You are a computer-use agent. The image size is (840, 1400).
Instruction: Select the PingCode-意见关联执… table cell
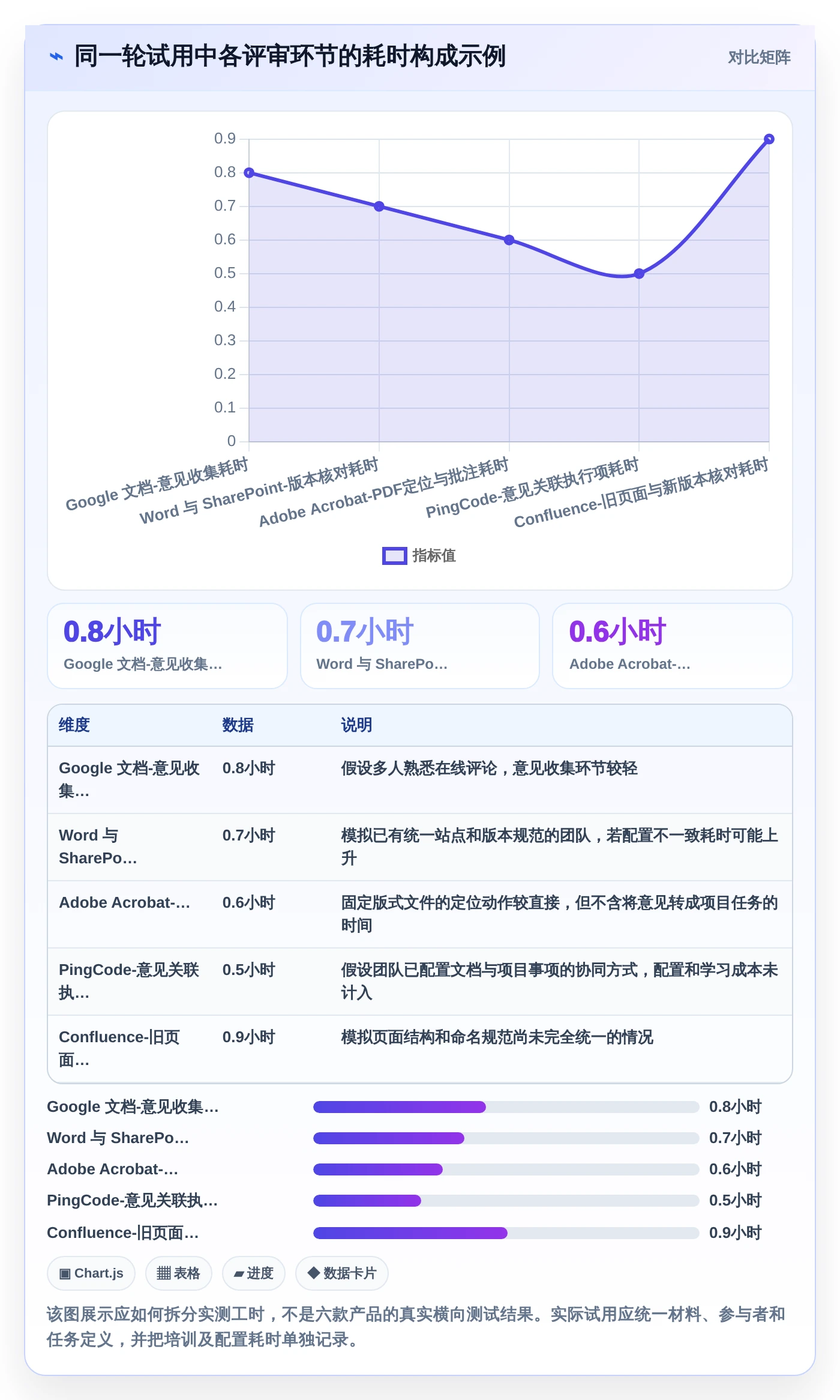pos(130,982)
